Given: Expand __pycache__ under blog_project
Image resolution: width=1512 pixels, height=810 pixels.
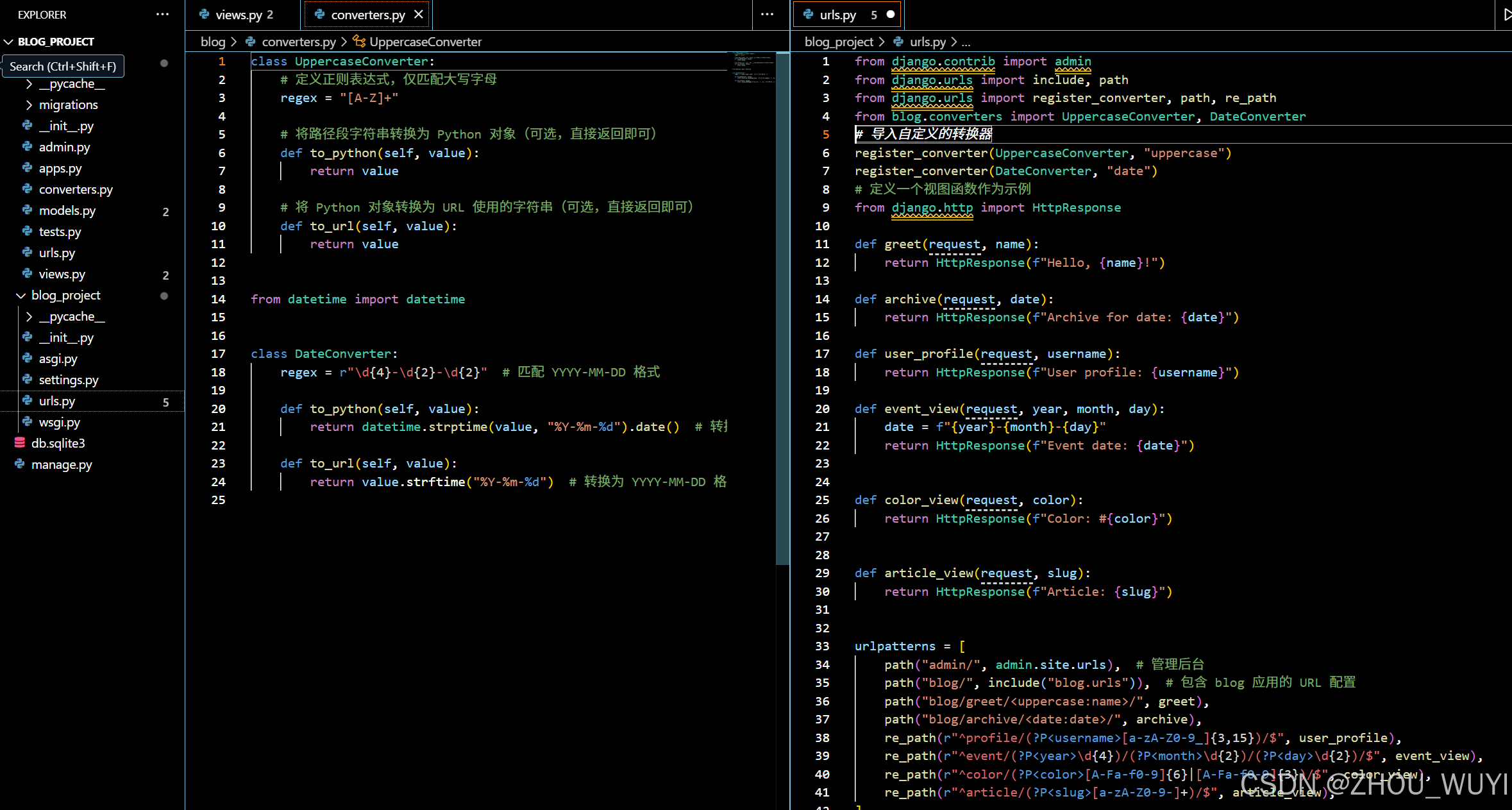Looking at the screenshot, I should [x=29, y=317].
